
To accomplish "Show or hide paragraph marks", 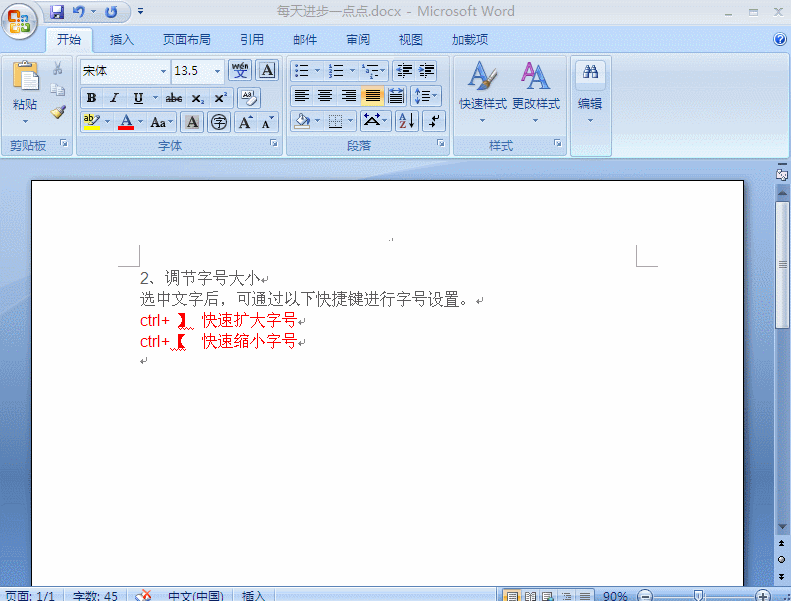I will (434, 122).
